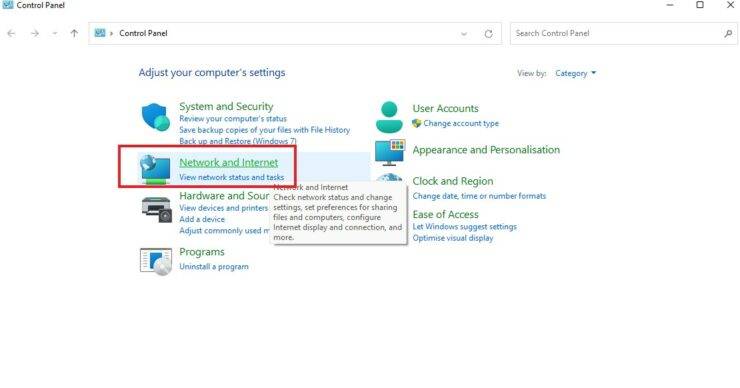Maximize the Control Panel window
The height and width of the screenshot is (388, 740).
[x=700, y=5]
